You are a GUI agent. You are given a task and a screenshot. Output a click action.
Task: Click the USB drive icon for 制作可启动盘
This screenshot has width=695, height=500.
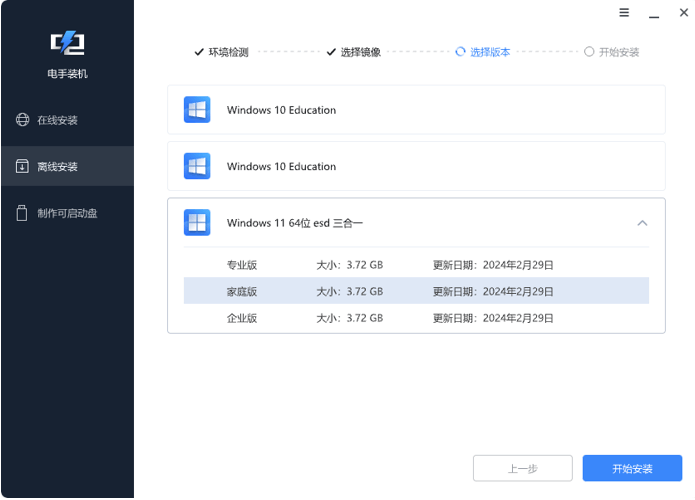[x=22, y=213]
